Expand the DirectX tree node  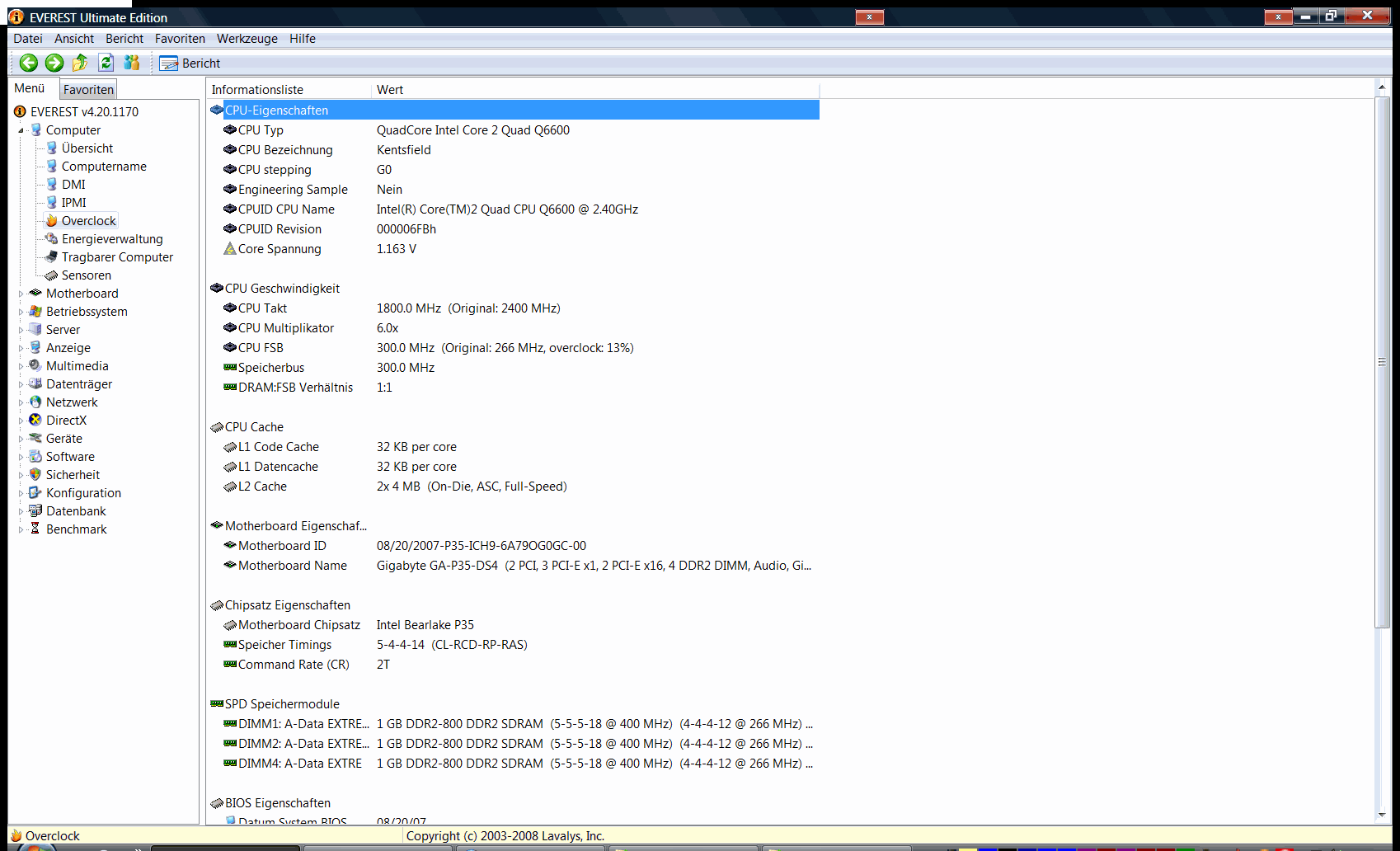21,421
